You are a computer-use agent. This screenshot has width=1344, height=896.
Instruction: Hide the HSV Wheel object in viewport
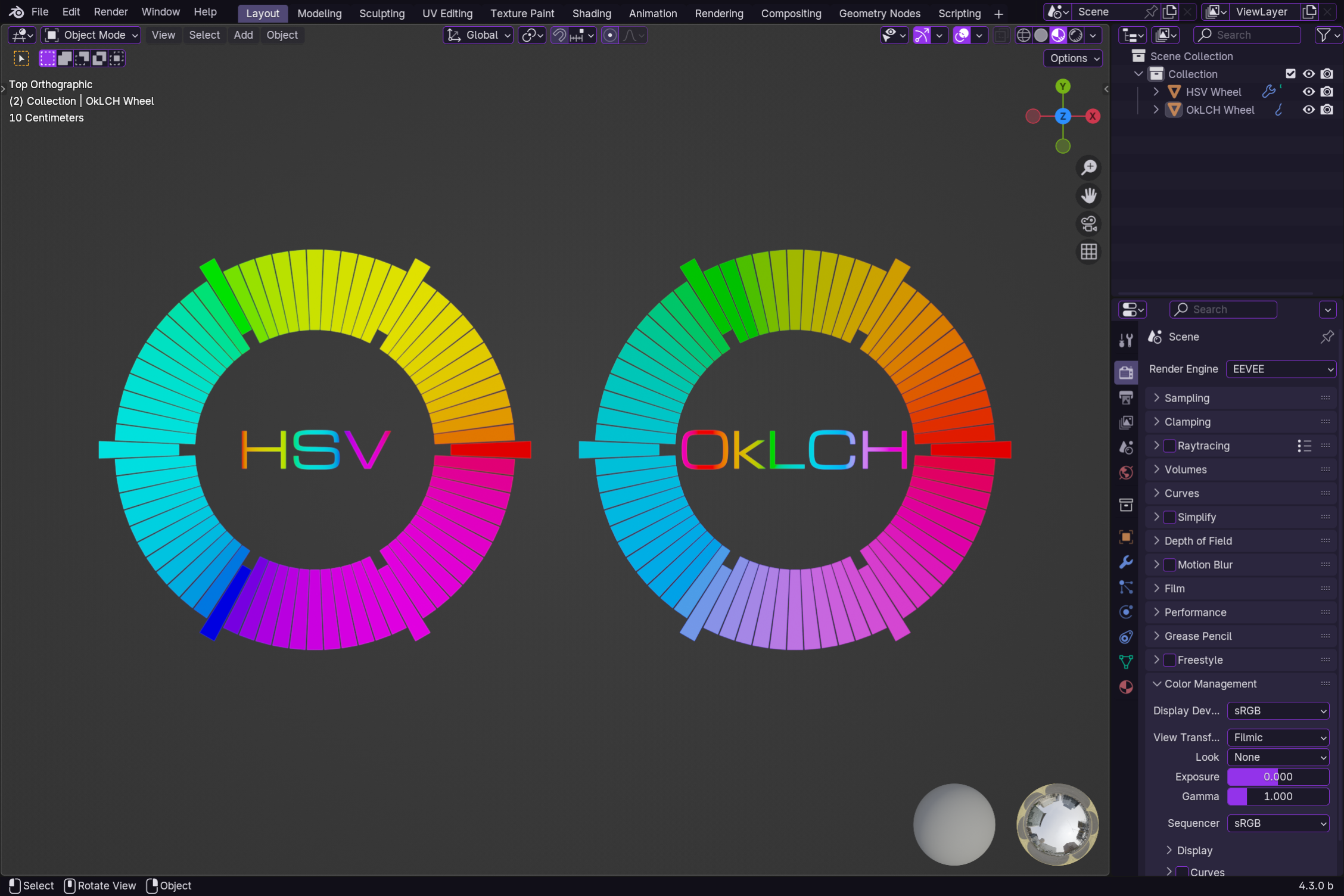tap(1308, 92)
